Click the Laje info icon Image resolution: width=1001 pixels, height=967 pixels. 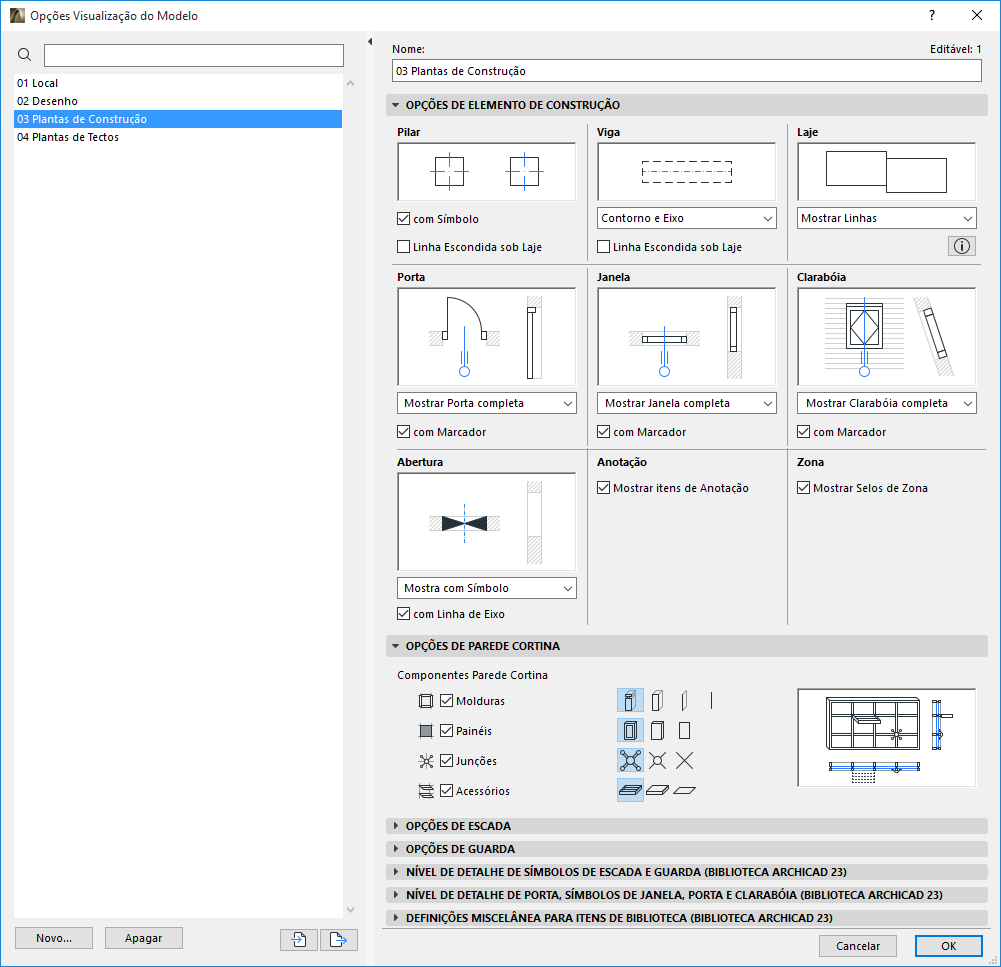tap(961, 245)
